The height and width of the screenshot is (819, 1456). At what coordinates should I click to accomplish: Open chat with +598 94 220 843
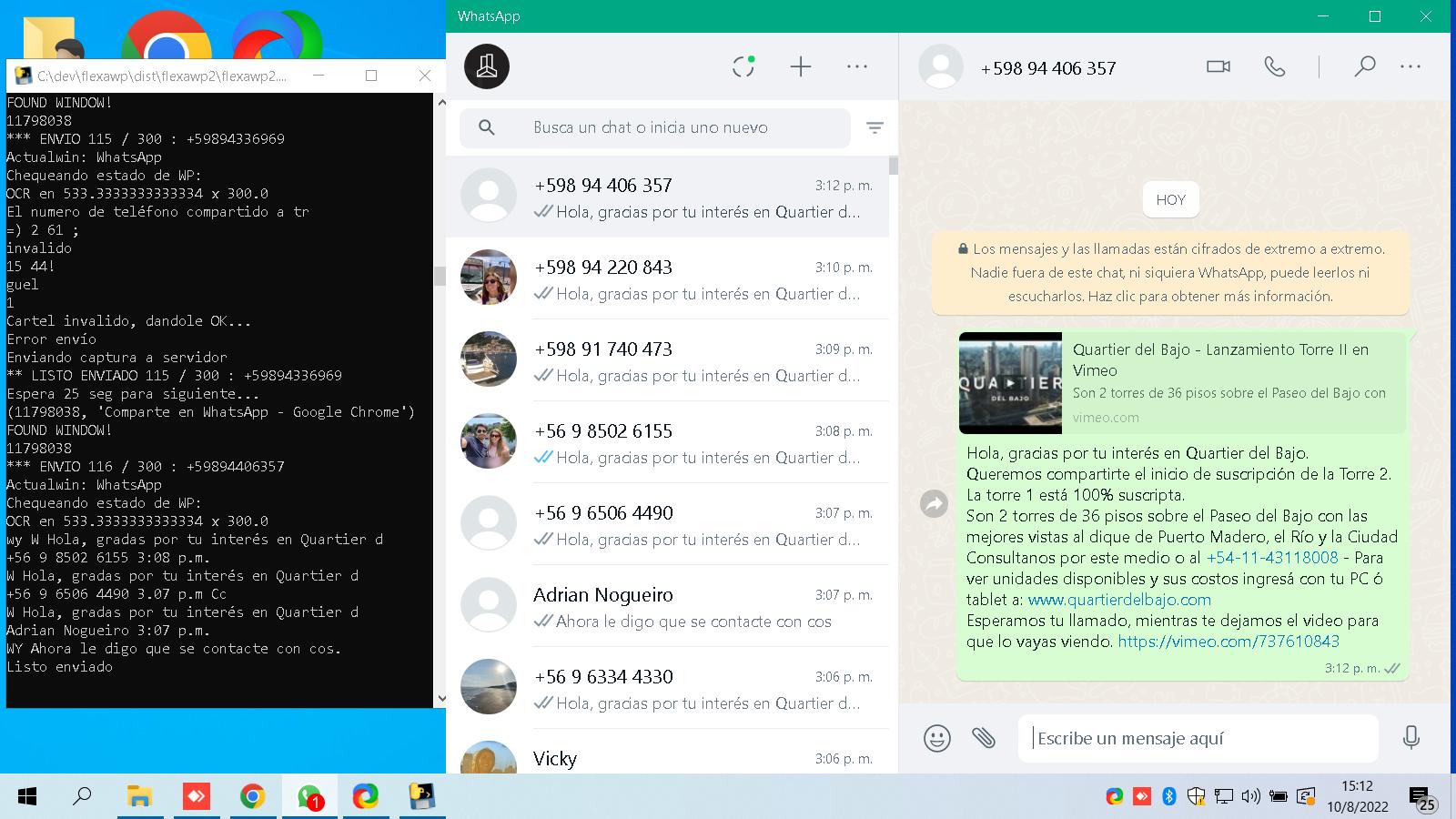click(667, 278)
